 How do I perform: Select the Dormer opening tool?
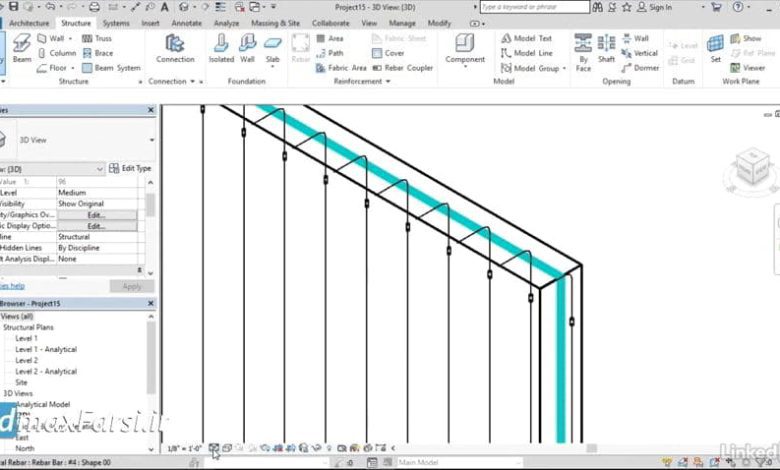[640, 68]
